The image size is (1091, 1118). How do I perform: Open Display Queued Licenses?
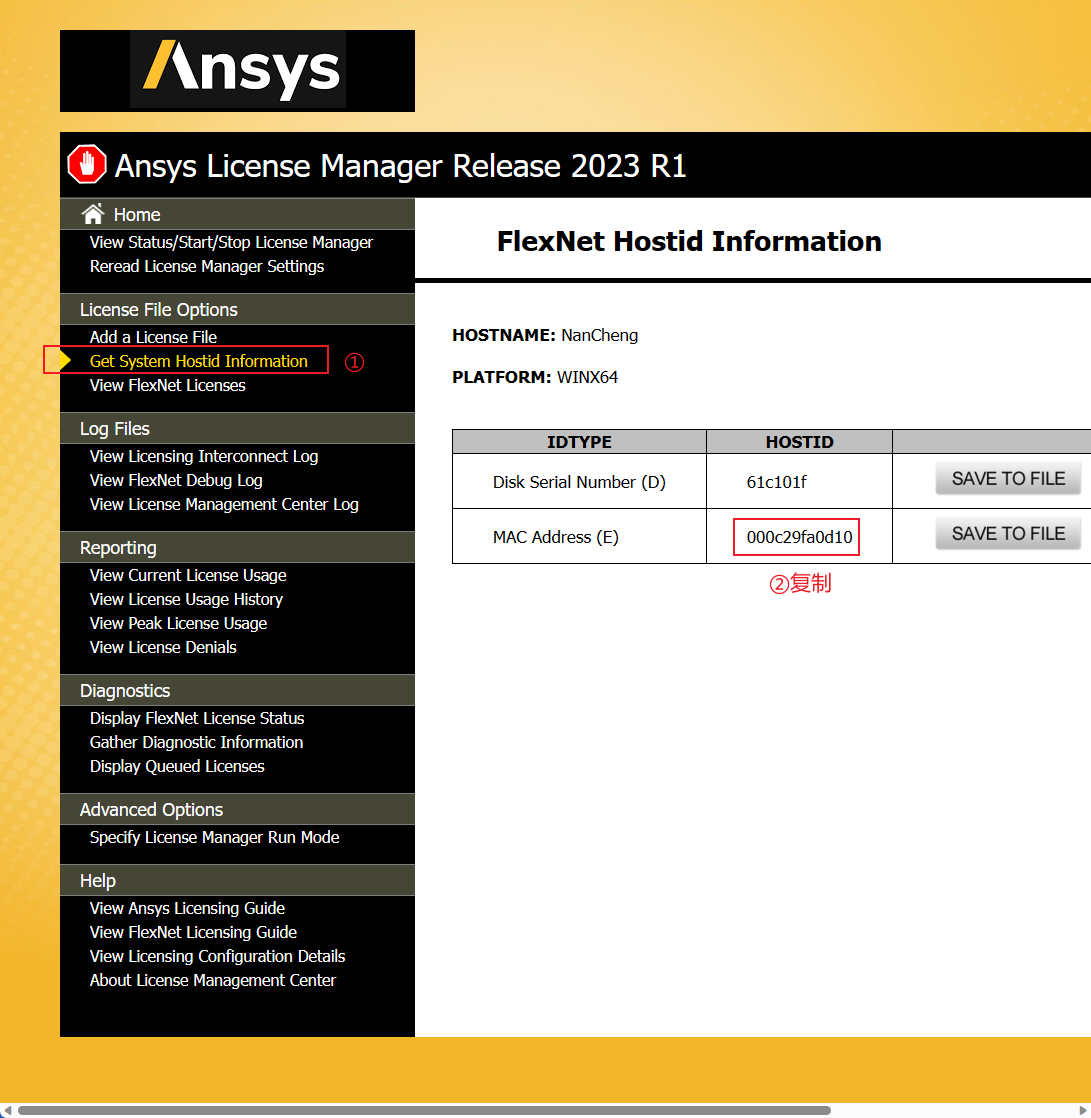tap(177, 766)
